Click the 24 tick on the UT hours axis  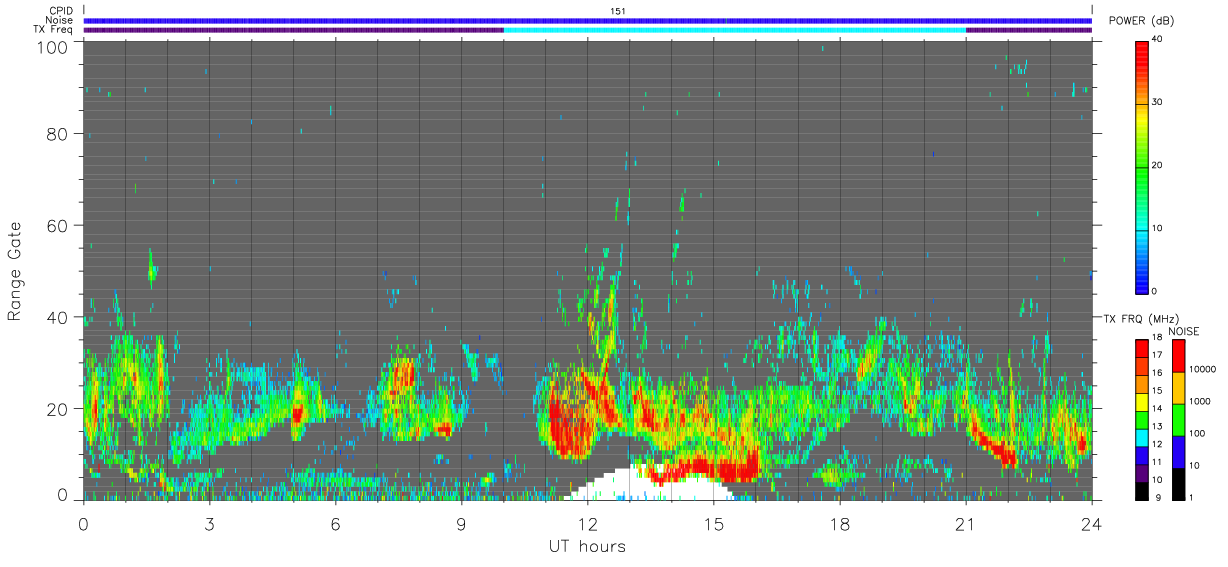1091,524
